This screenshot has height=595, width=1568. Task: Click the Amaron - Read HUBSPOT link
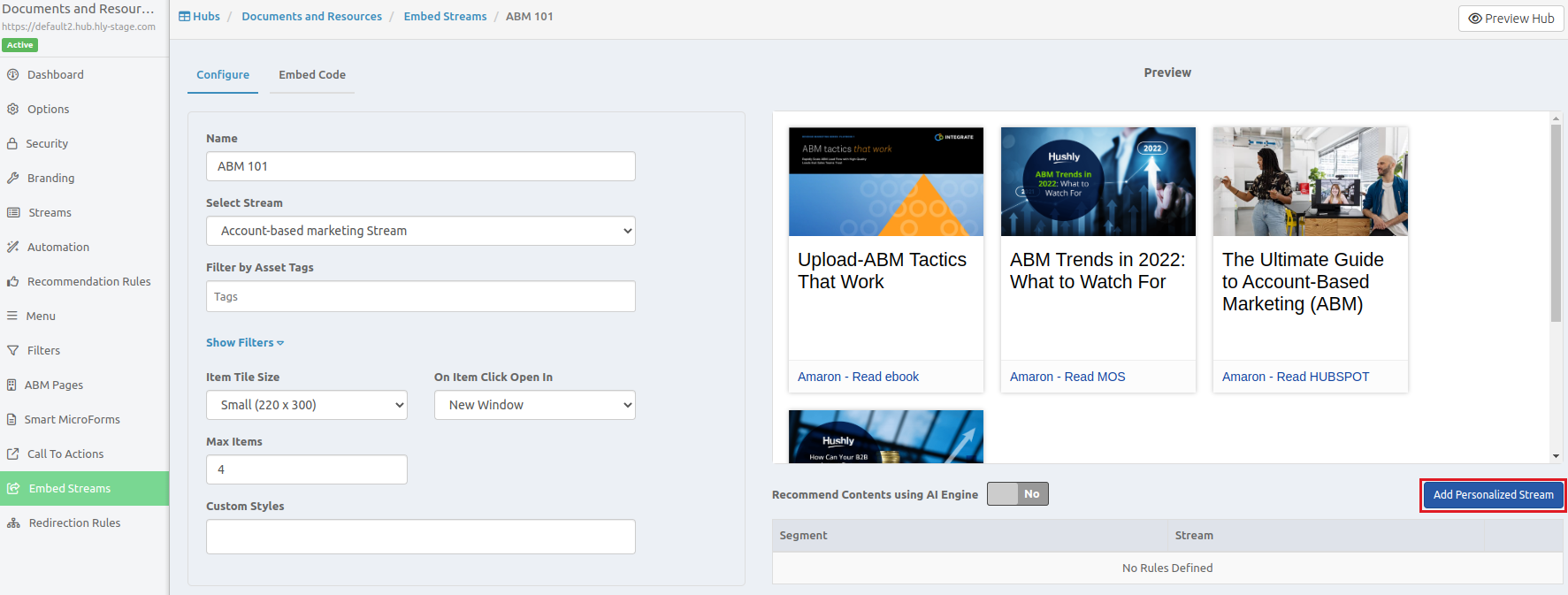click(1296, 377)
